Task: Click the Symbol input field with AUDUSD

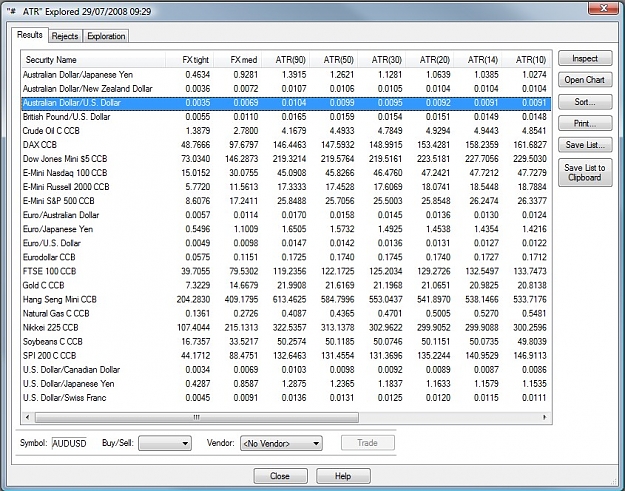Action: tap(70, 443)
